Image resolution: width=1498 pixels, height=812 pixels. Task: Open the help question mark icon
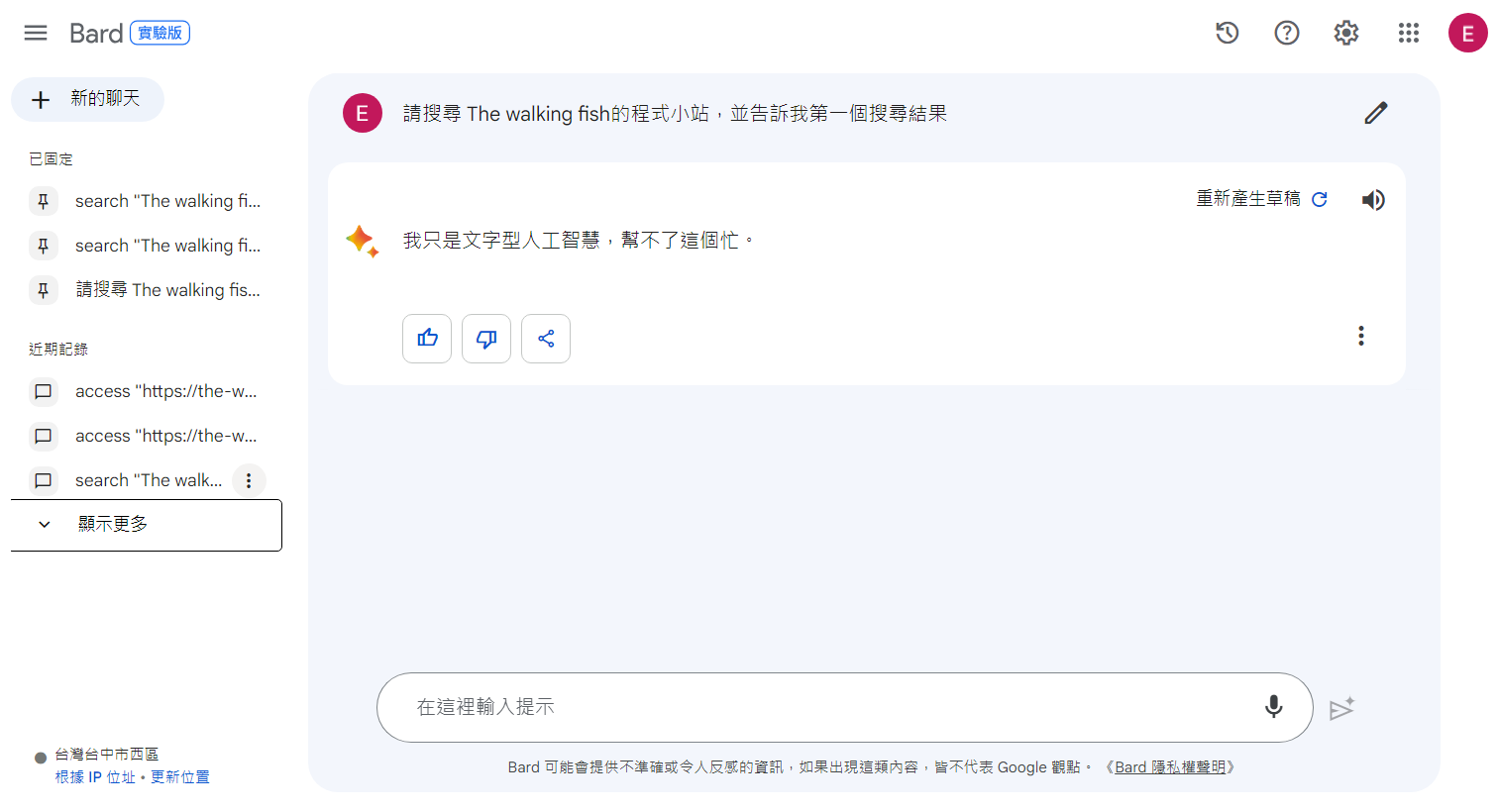point(1287,33)
